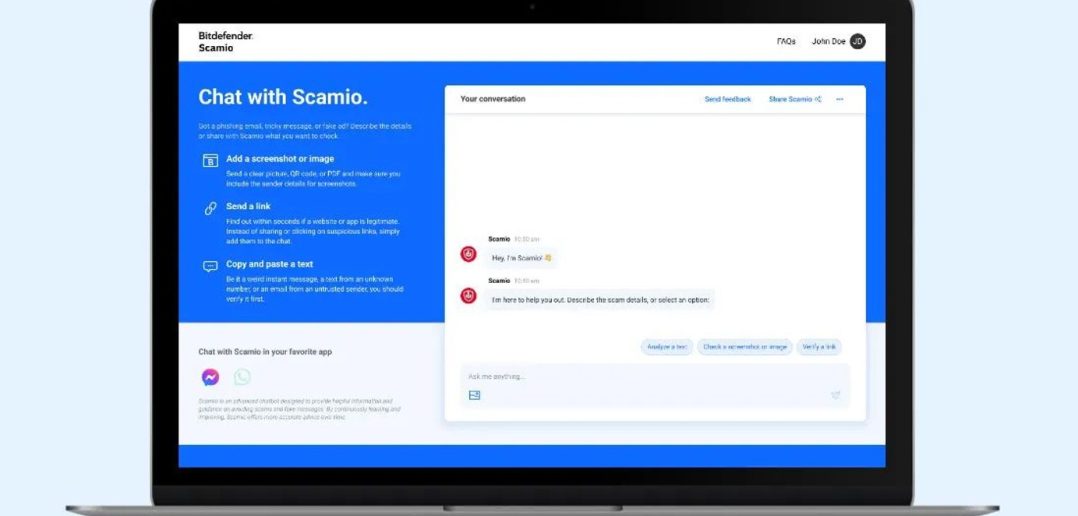Image resolution: width=1078 pixels, height=516 pixels.
Task: Open Scamio chat in Facebook Messenger
Action: coord(210,377)
